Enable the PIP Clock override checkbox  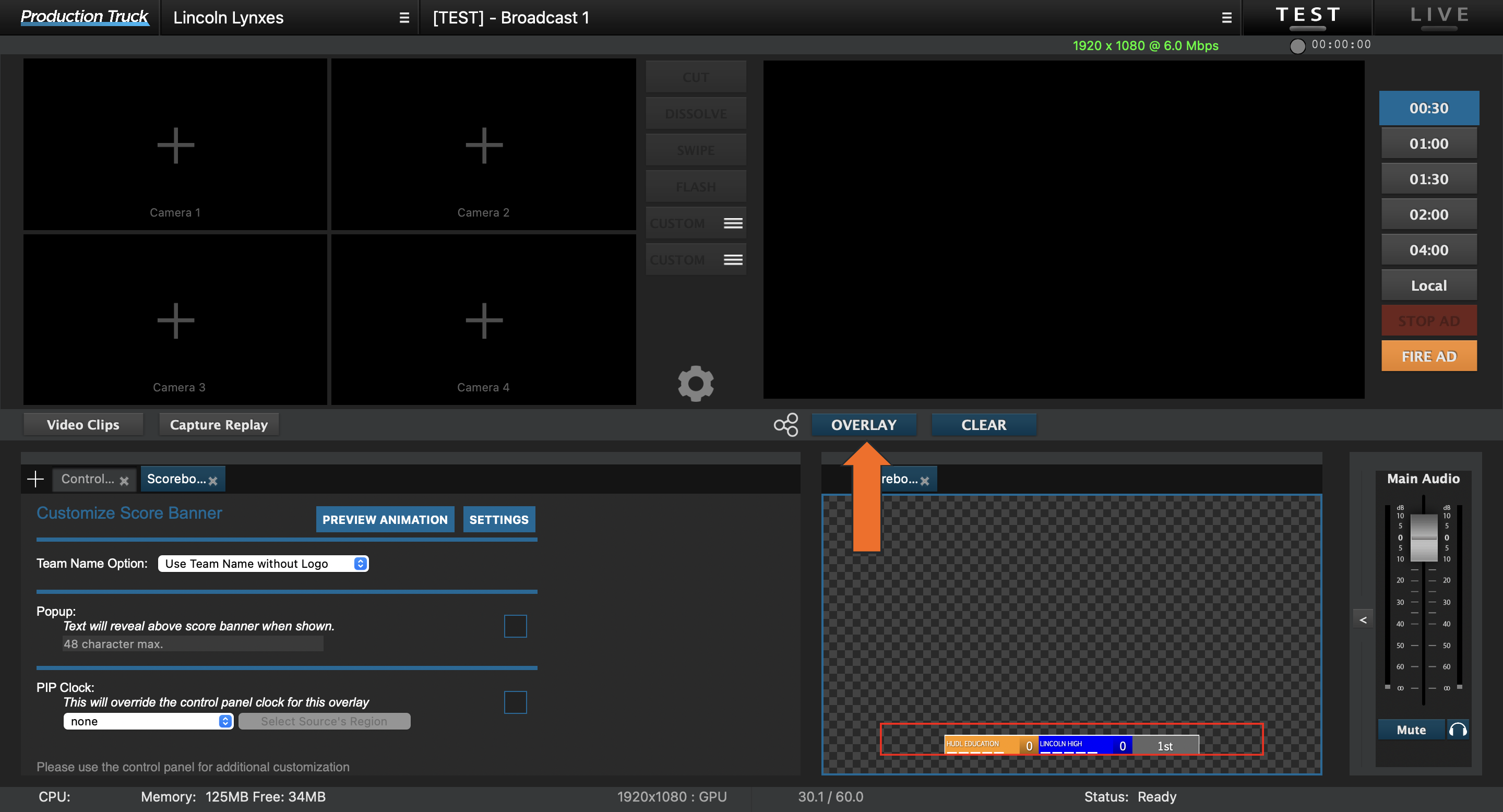tap(515, 702)
